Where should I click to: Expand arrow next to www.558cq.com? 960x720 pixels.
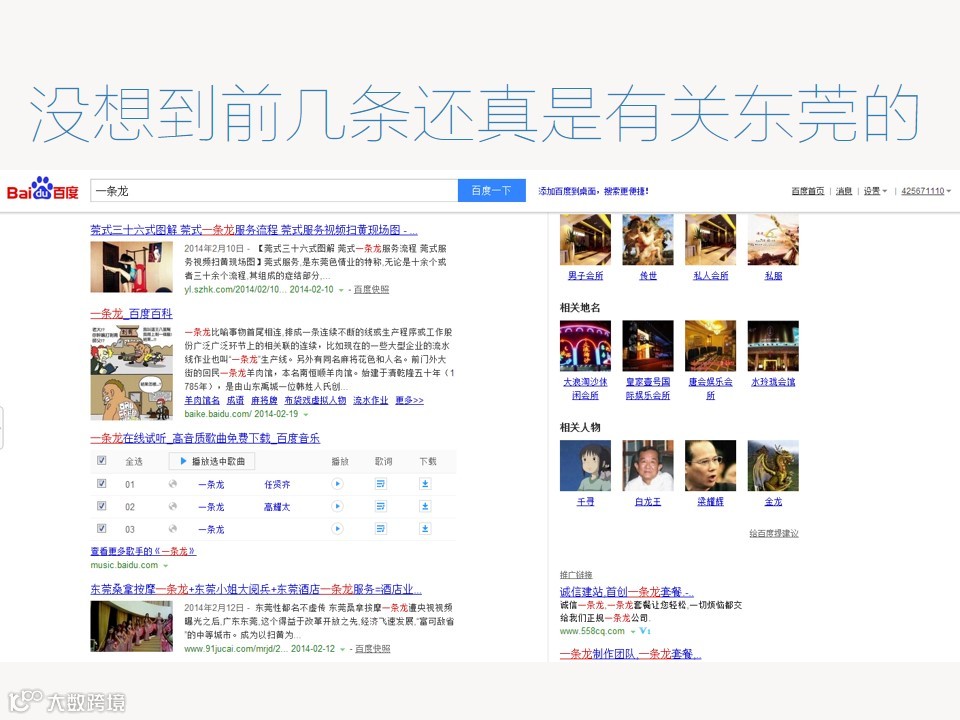click(633, 631)
